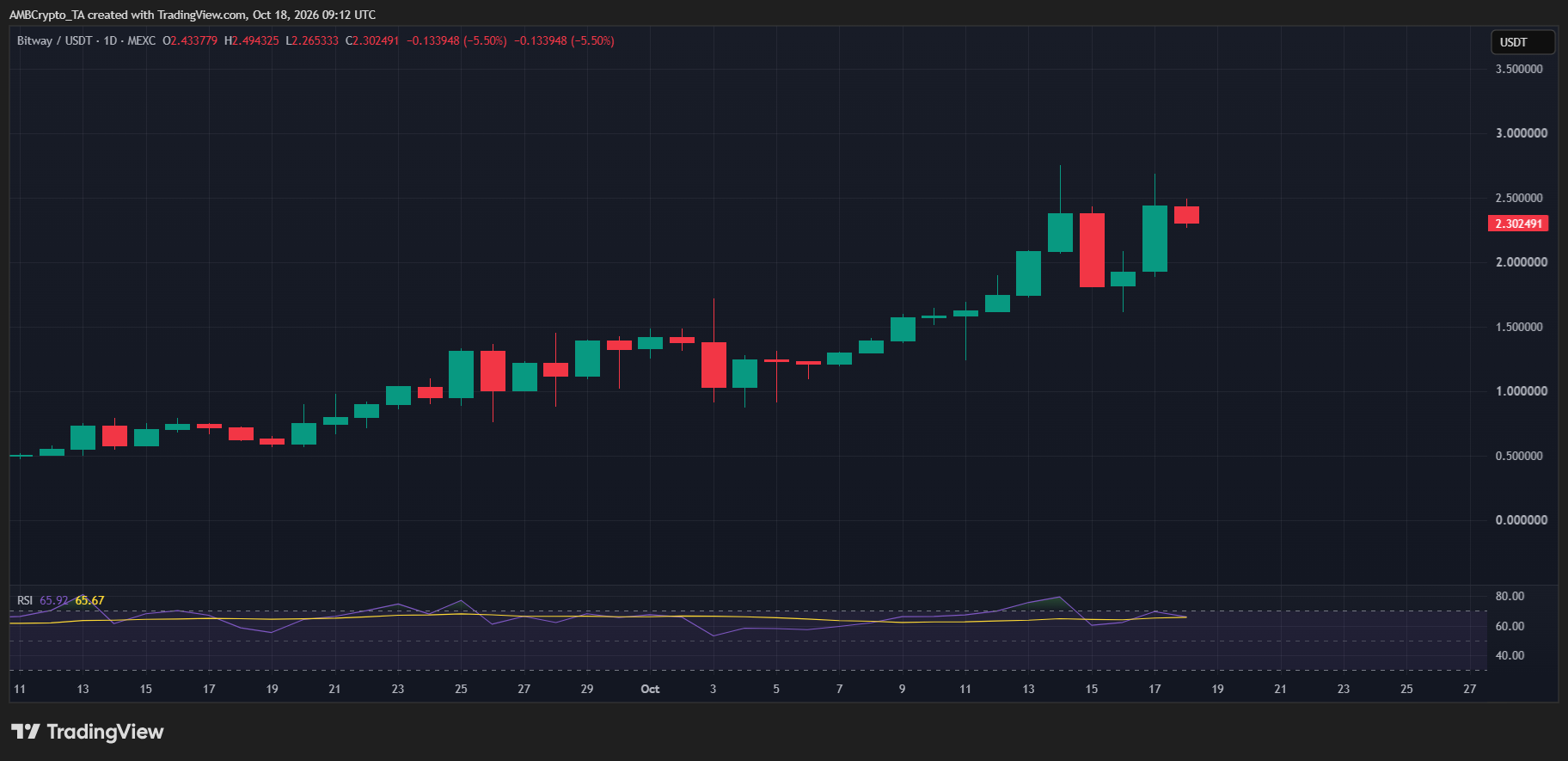
Task: Click the last red candle on Oct 18
Action: [1186, 215]
